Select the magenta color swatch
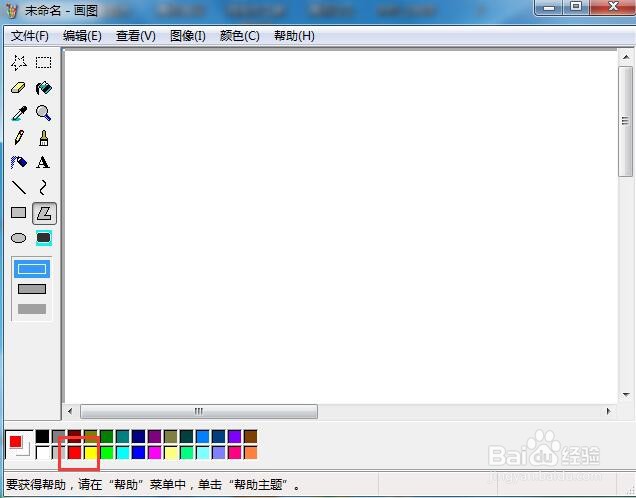Viewport: 636px width, 498px height. (155, 452)
